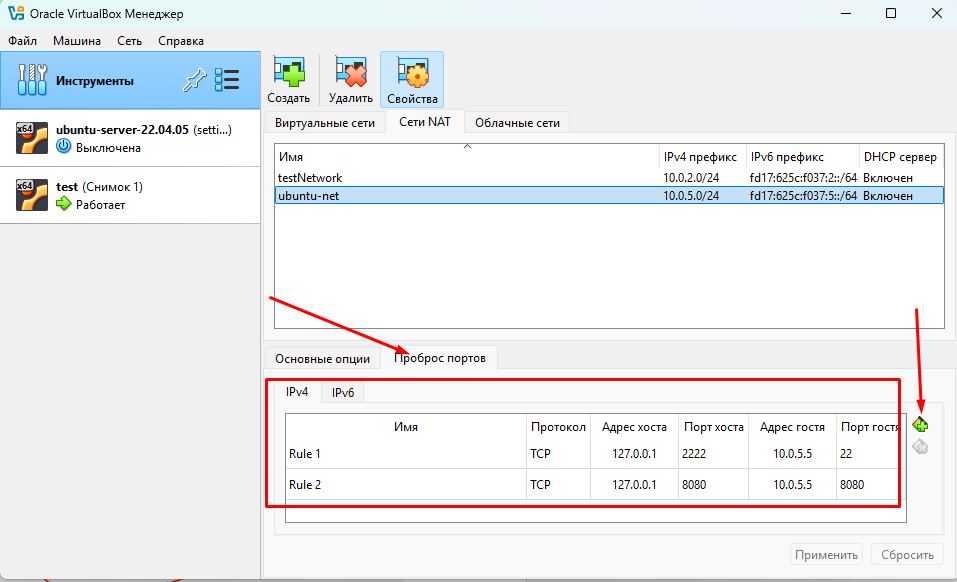Click the 10.0.2.0/24 prefix cell
The height and width of the screenshot is (582, 957).
691,178
